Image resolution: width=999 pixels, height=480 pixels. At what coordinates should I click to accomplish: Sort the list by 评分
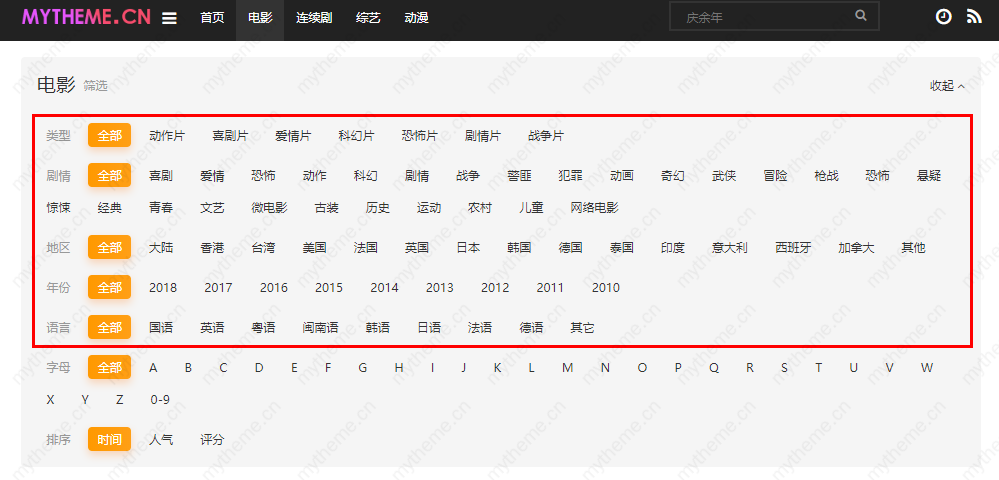point(212,440)
